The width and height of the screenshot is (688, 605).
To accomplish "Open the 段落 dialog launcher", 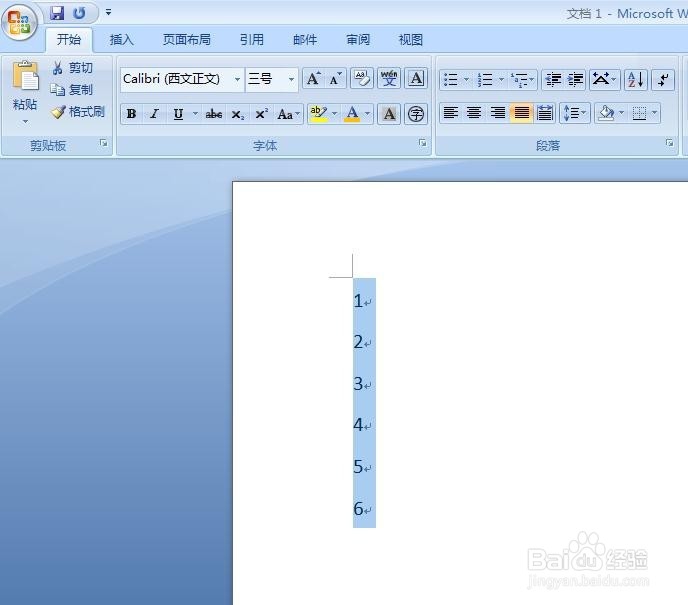I will click(670, 143).
